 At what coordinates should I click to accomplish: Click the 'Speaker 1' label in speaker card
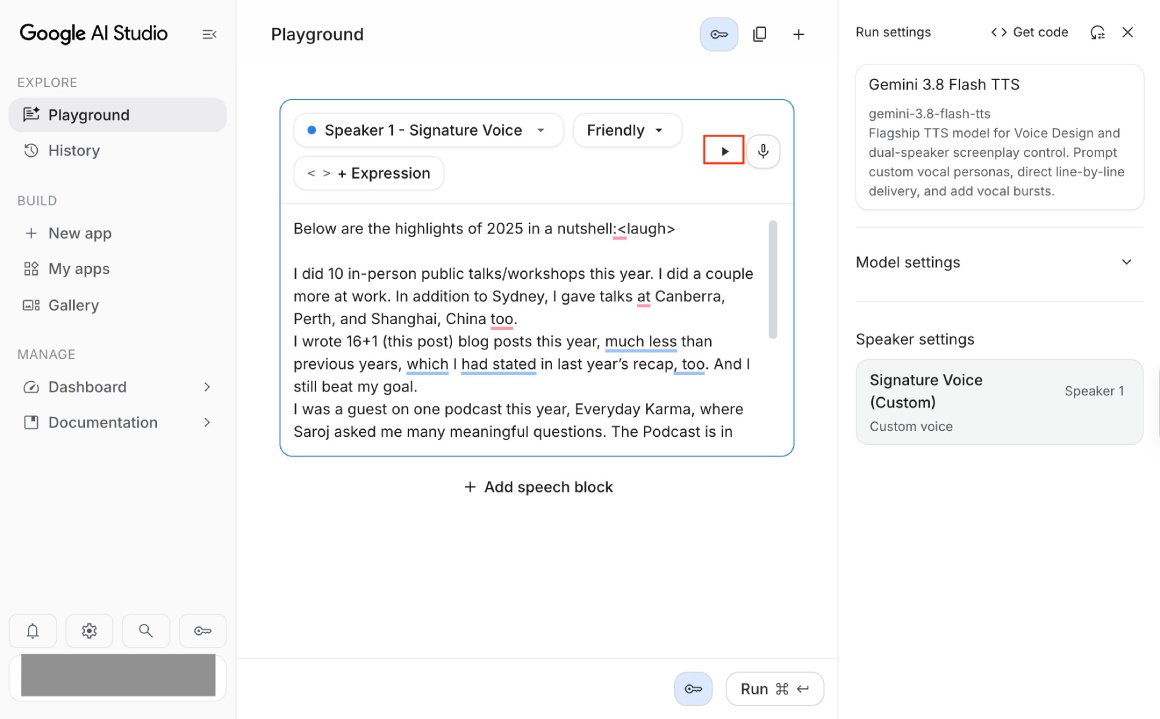pos(1094,391)
